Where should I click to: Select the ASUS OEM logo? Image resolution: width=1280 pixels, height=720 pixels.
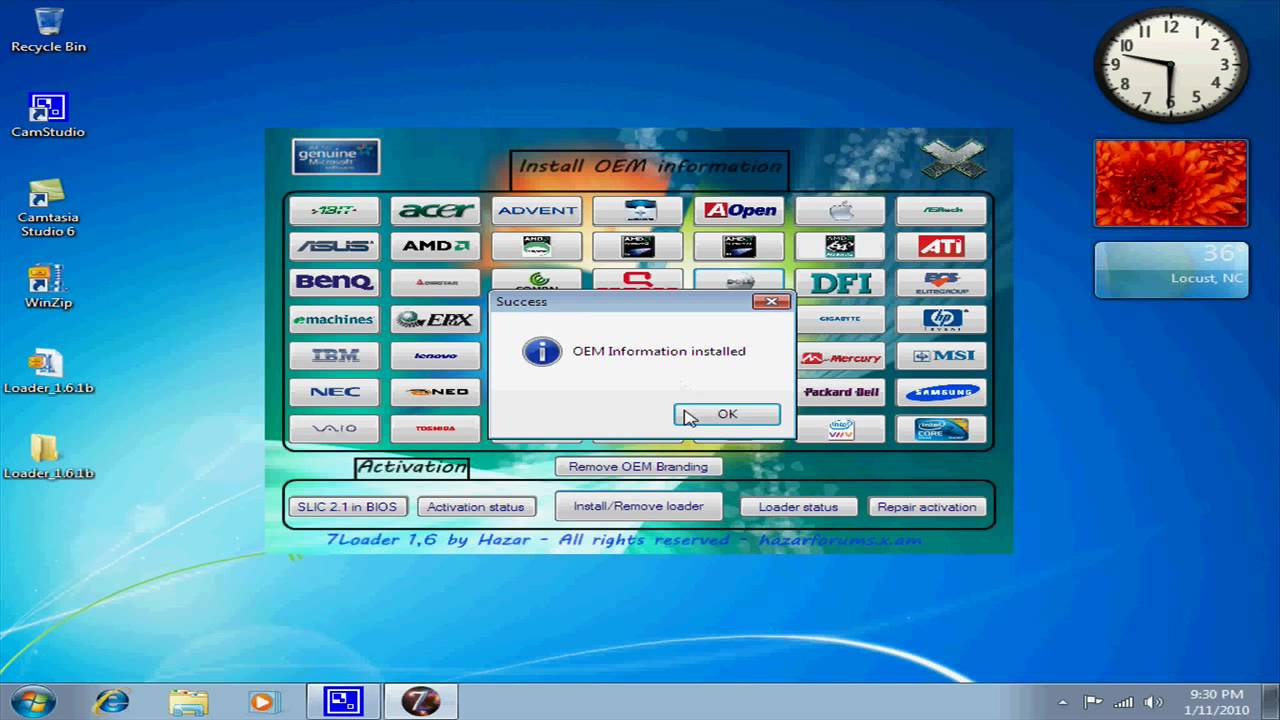334,246
